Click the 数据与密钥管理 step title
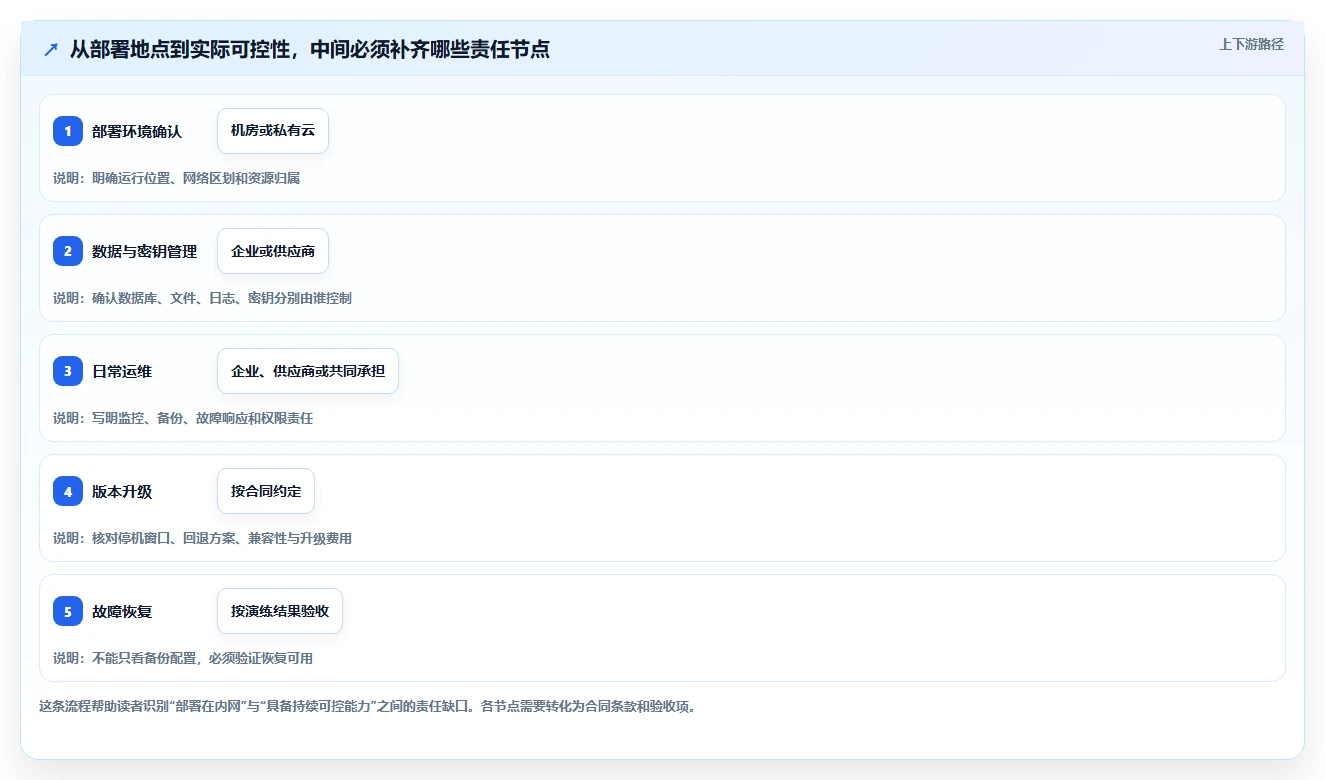The image size is (1325, 780). [x=145, y=251]
